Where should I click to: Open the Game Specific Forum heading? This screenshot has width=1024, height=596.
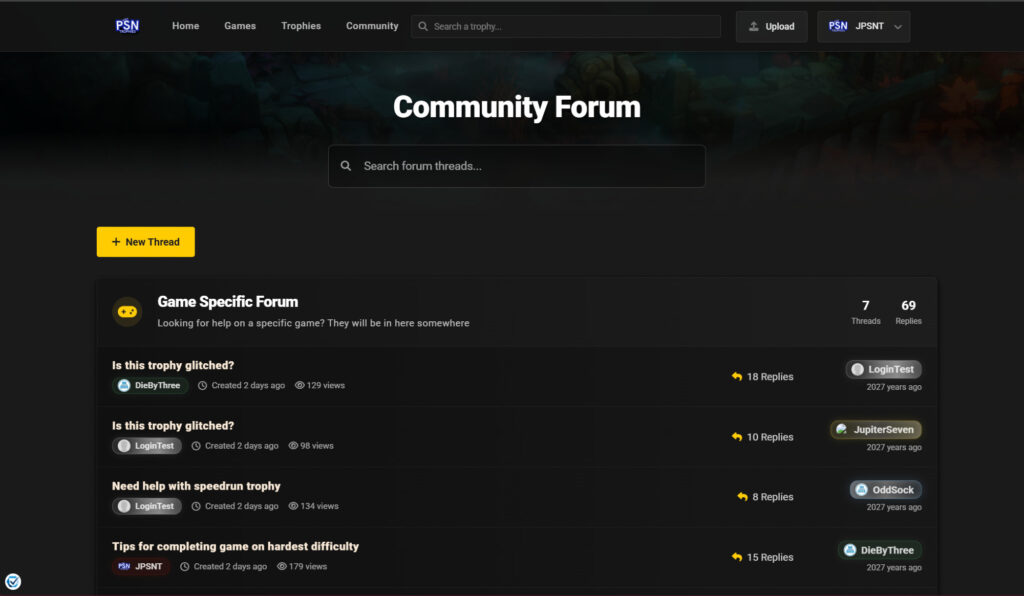point(227,302)
